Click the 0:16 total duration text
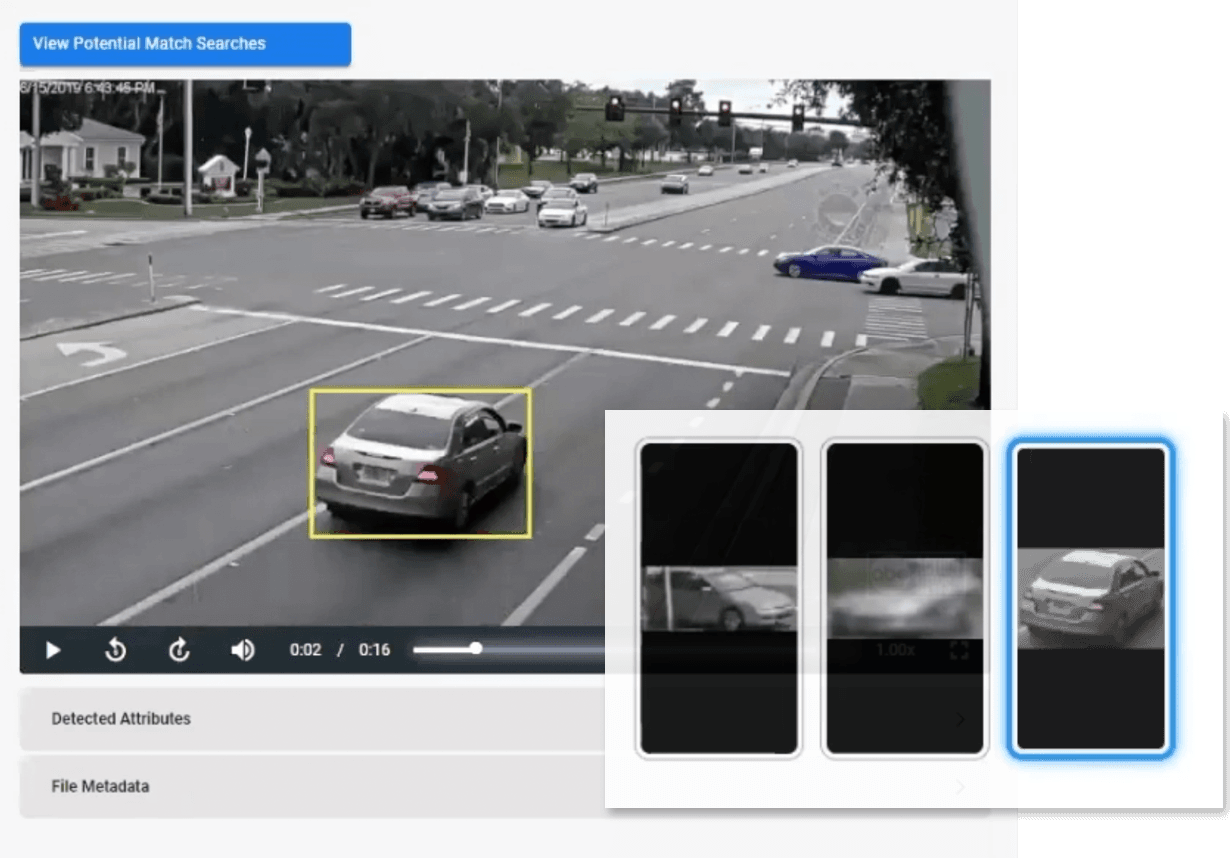 [374, 650]
